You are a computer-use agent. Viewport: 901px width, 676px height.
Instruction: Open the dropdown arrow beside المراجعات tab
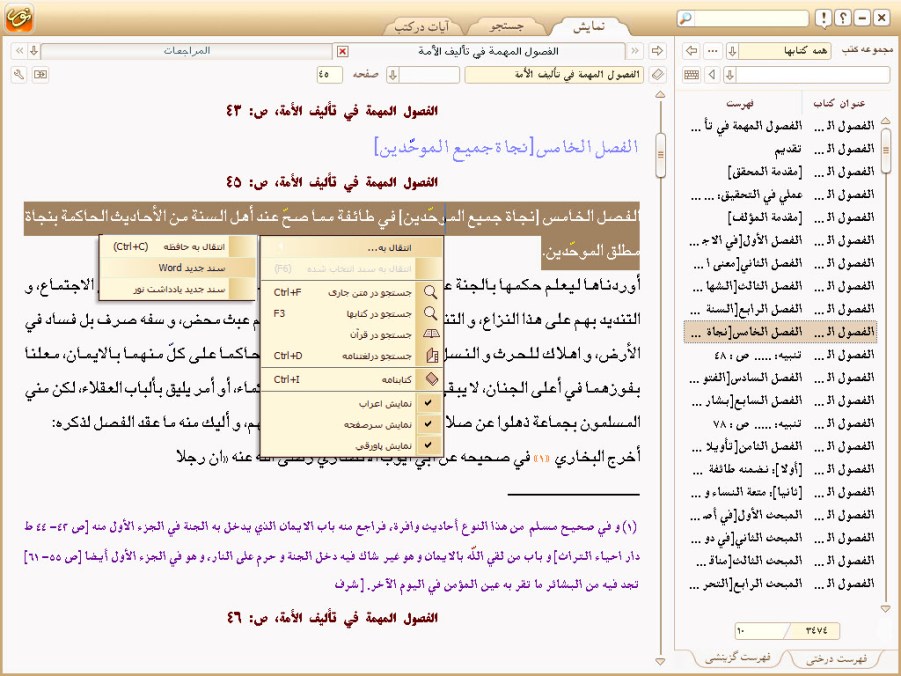pos(34,51)
